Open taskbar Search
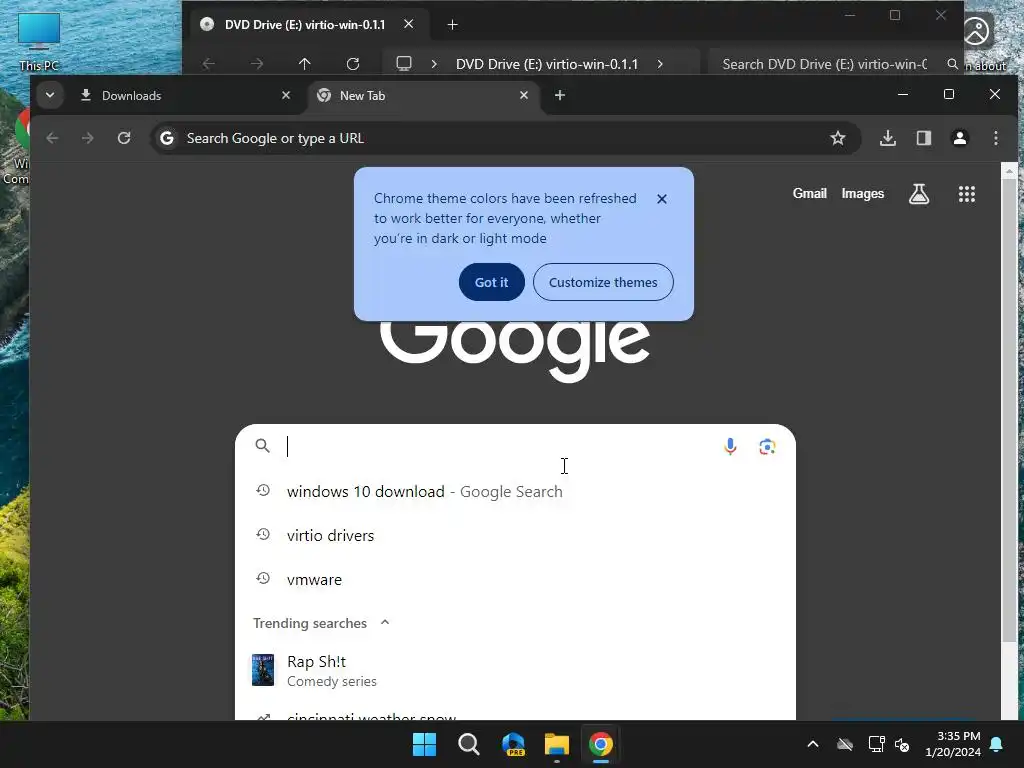Viewport: 1024px width, 768px height. point(469,744)
